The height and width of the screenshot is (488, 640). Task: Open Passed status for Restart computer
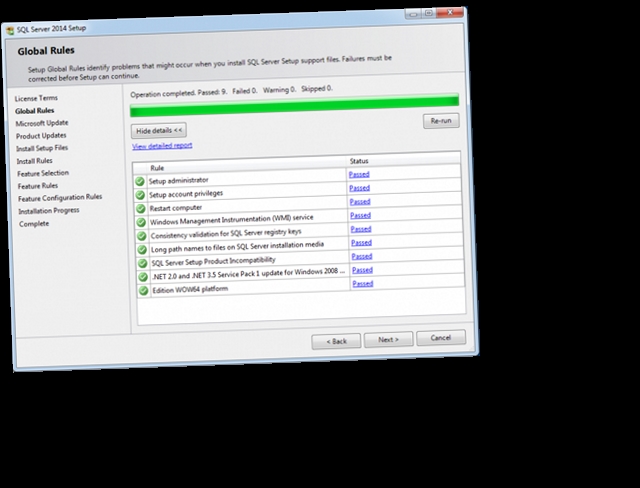point(360,202)
